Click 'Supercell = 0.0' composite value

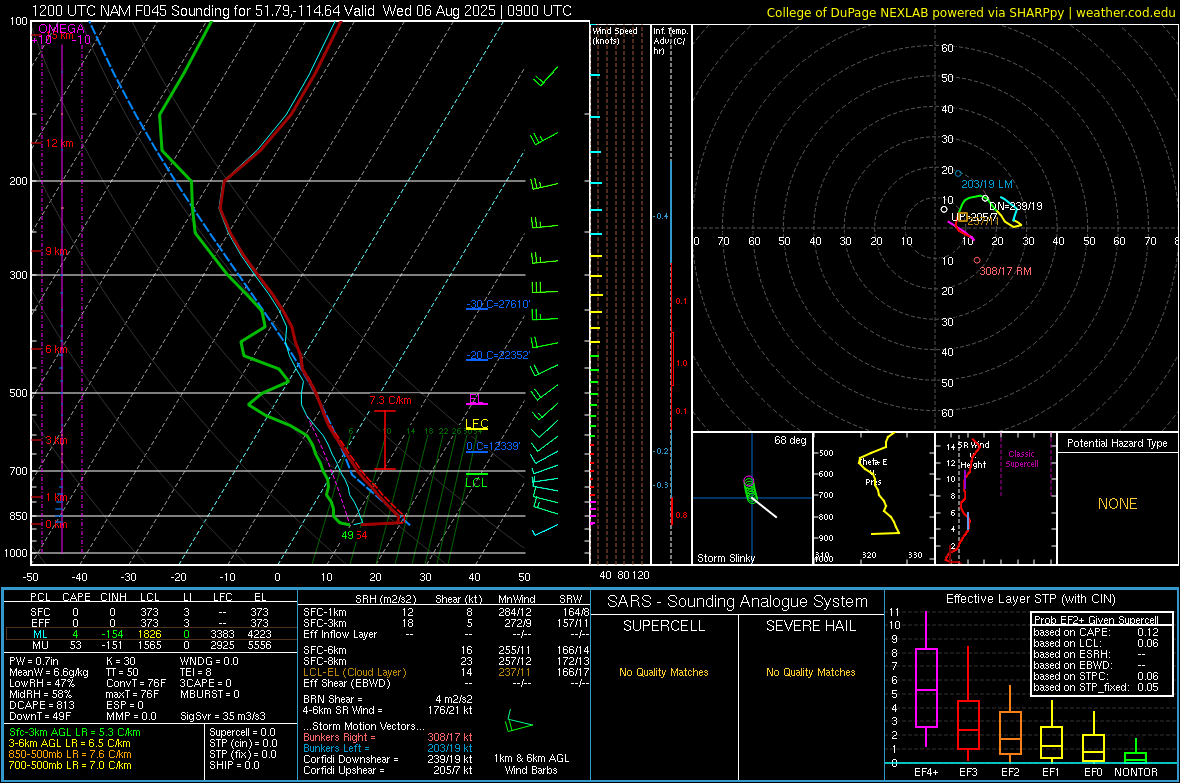click(x=242, y=732)
